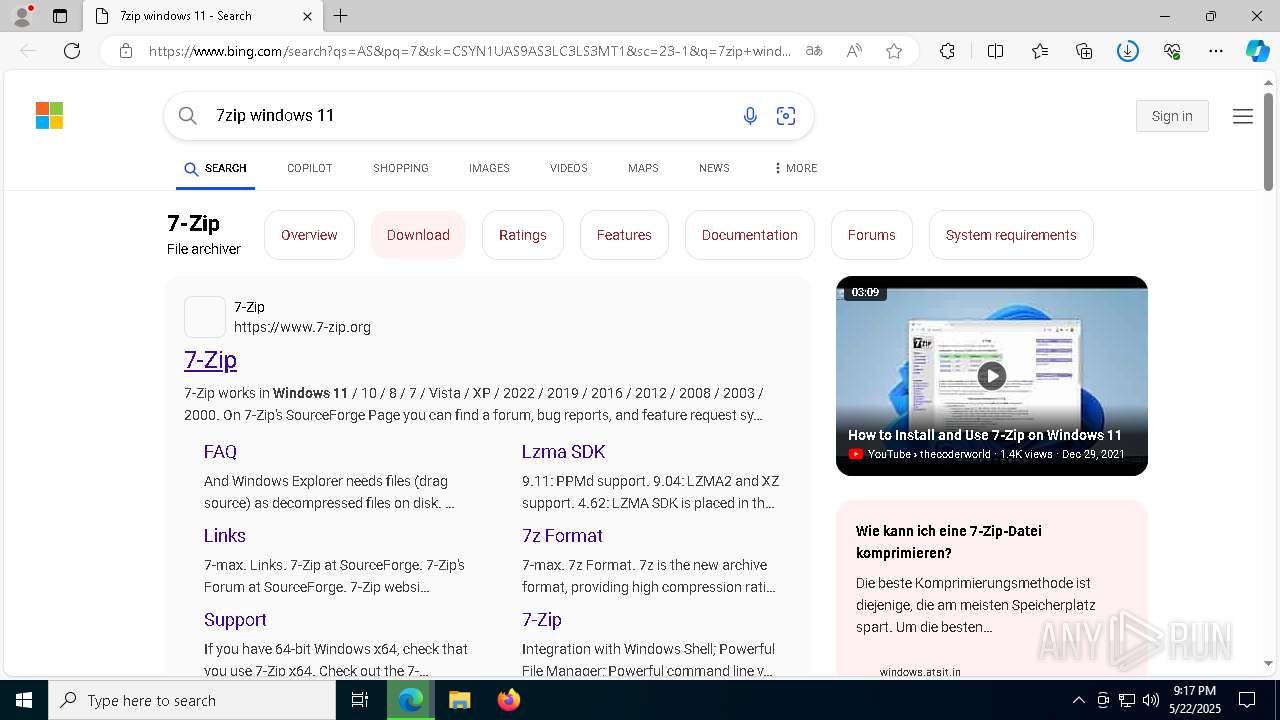Reload the current page
Image resolution: width=1280 pixels, height=720 pixels.
72,51
